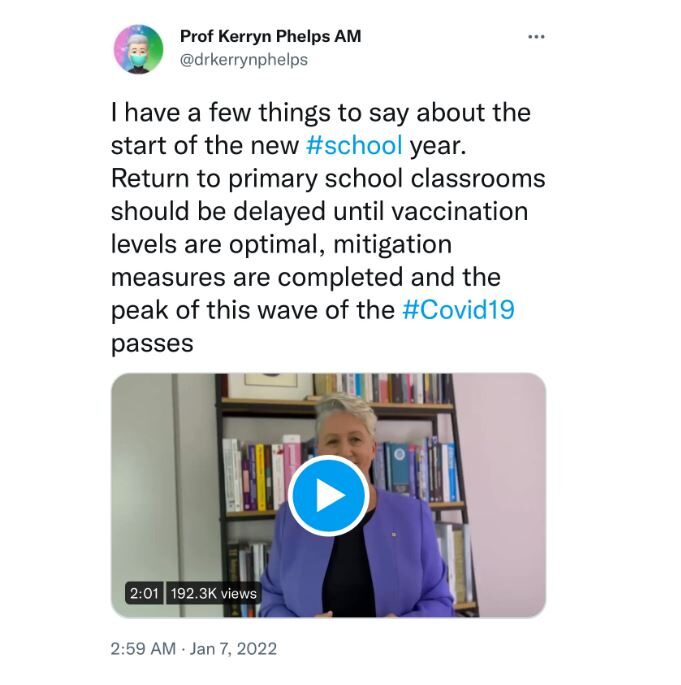
Task: Click the framed picture in the video thumbnail
Action: [x=270, y=385]
